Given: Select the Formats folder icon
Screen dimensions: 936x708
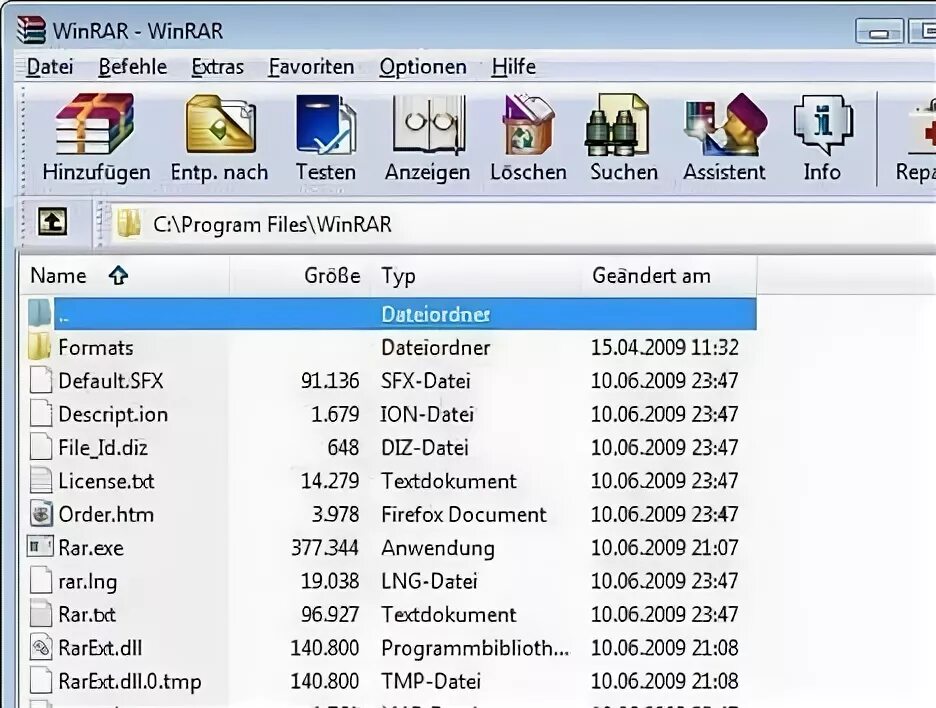Looking at the screenshot, I should coord(39,347).
